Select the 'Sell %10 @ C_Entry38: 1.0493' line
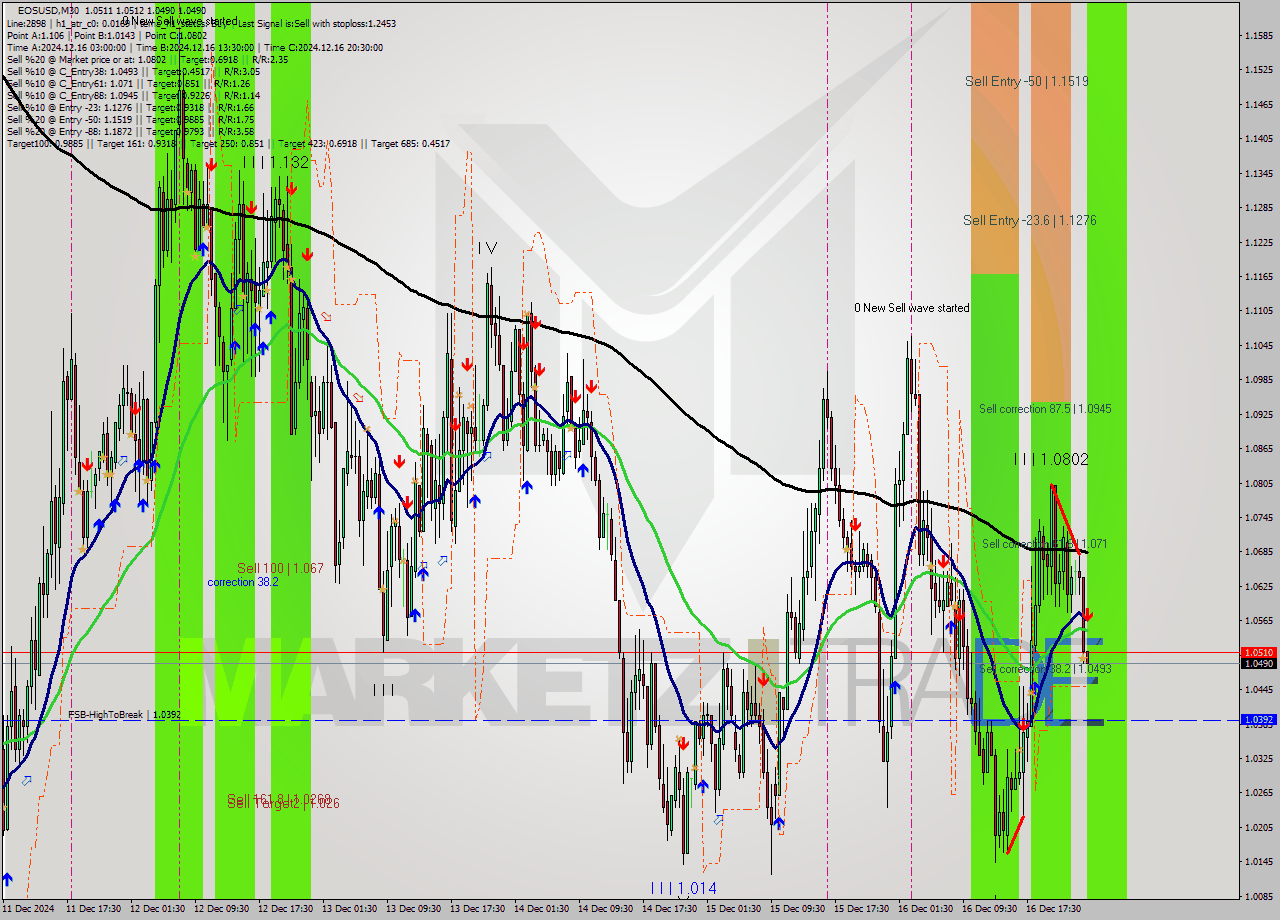The image size is (1280, 920). point(133,71)
